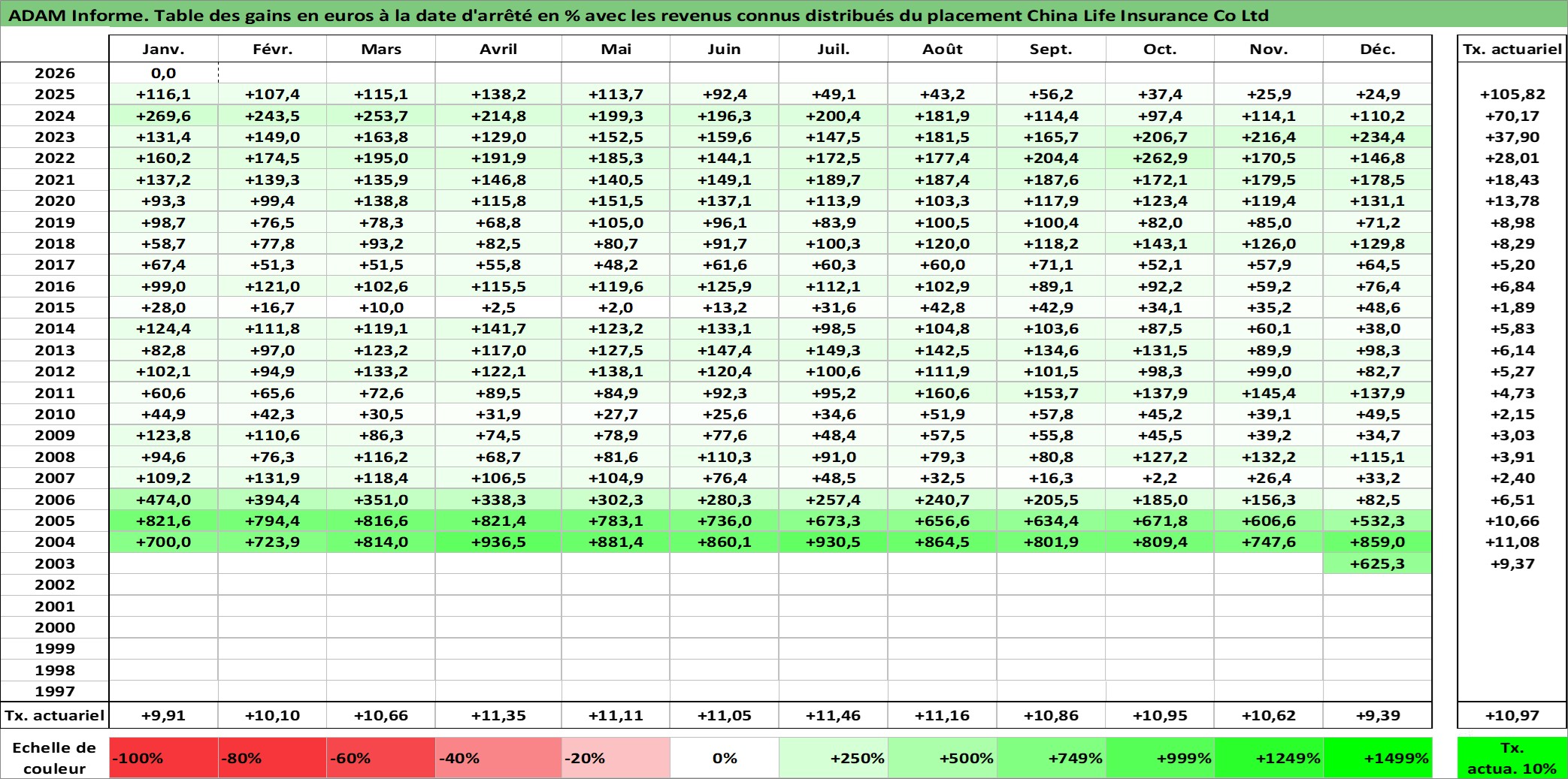
Task: Click the +11,35 actuarial rate under Avril
Action: coord(498,715)
